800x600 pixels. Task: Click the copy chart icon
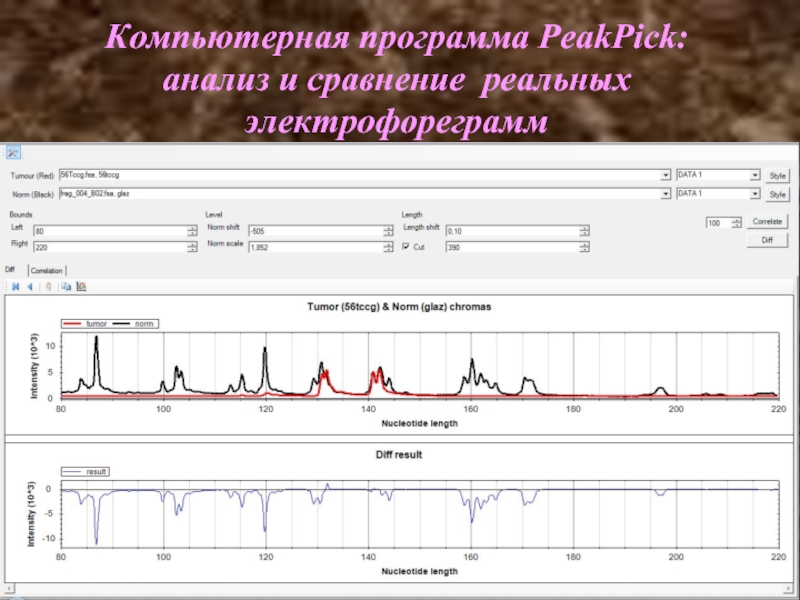[x=66, y=287]
